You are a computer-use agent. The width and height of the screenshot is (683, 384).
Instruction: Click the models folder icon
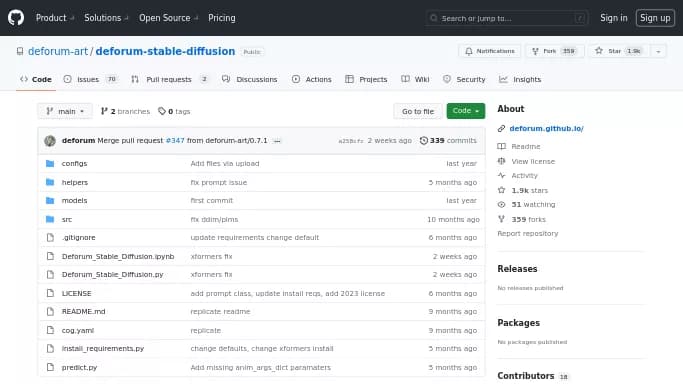tap(50, 200)
